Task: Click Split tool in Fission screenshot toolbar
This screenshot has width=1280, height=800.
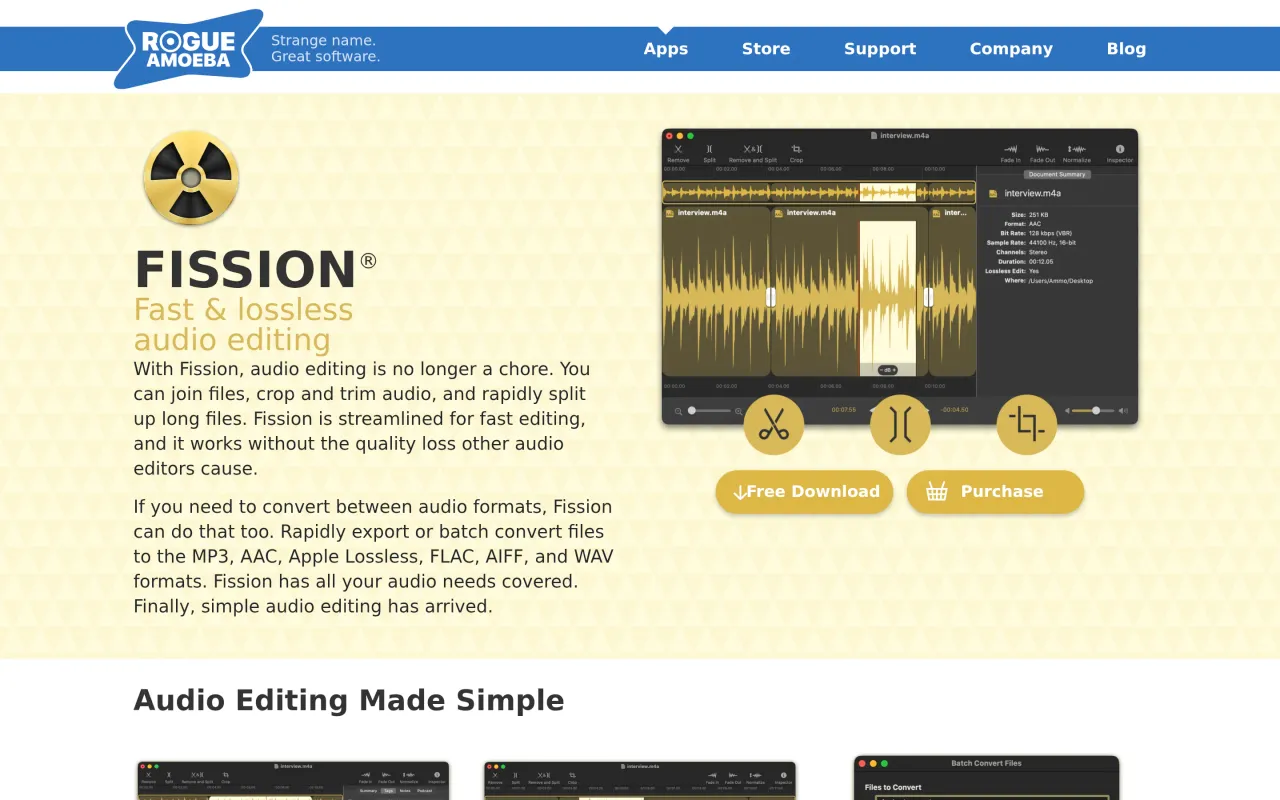Action: coord(709,153)
